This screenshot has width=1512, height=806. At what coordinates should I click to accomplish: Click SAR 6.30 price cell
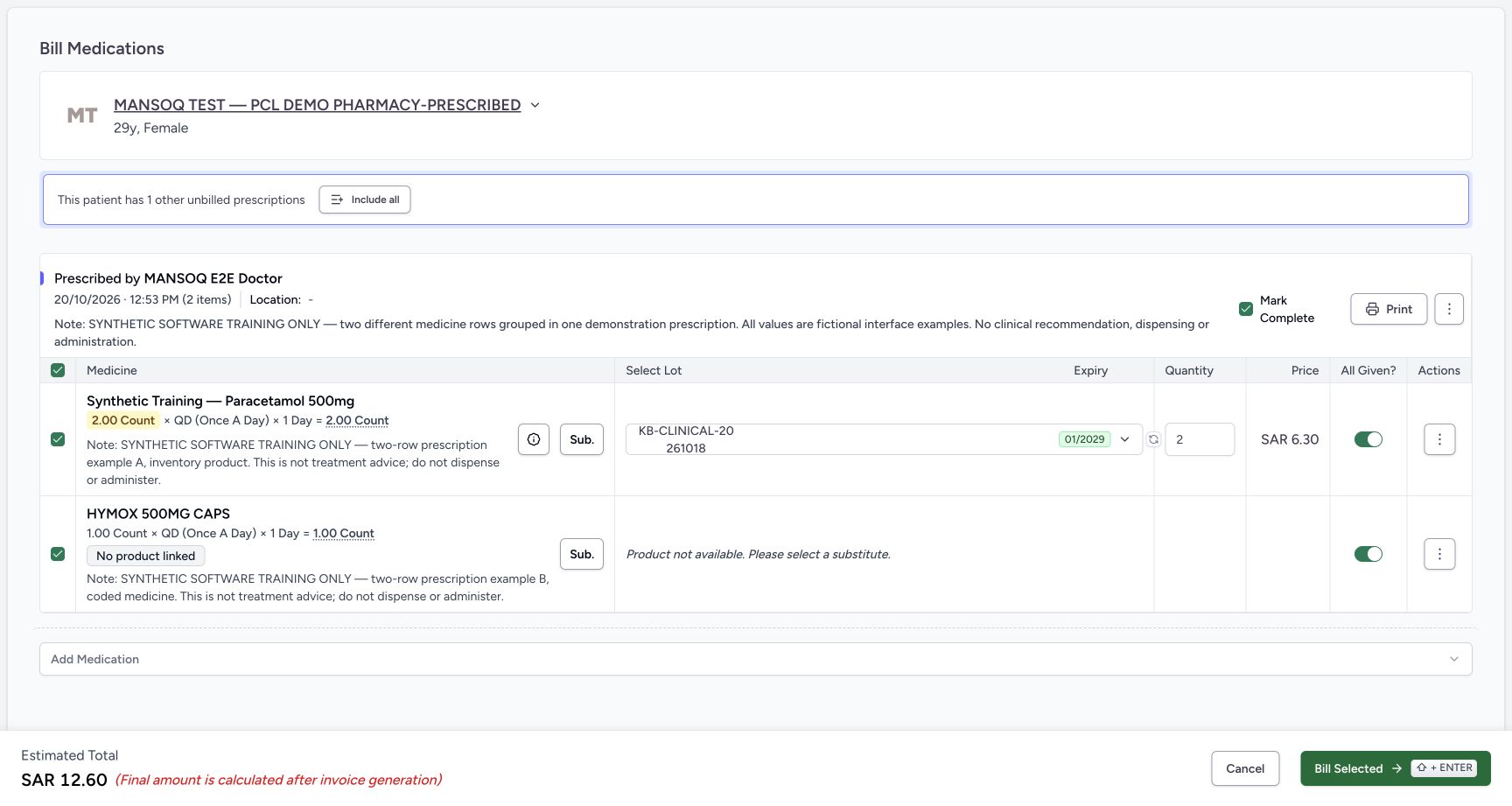pos(1290,439)
